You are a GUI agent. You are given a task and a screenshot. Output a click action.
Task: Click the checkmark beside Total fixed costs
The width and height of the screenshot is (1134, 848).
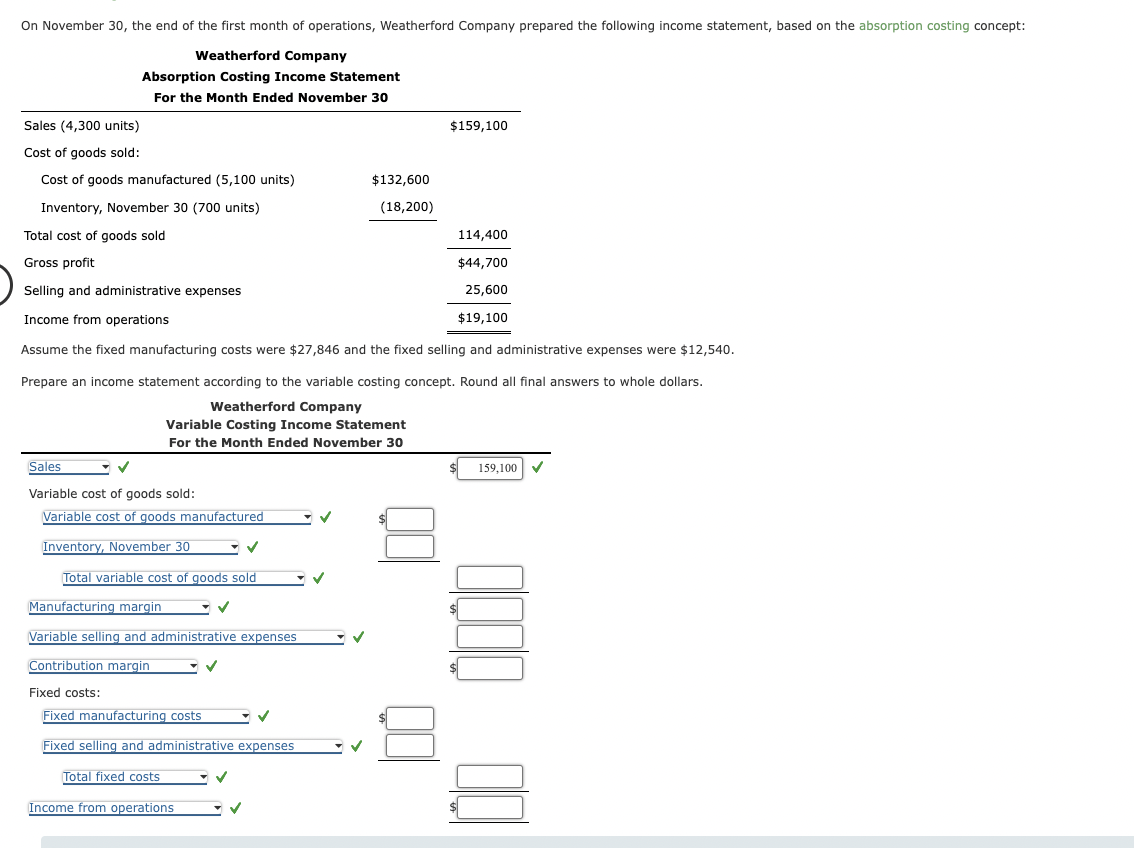pos(221,776)
